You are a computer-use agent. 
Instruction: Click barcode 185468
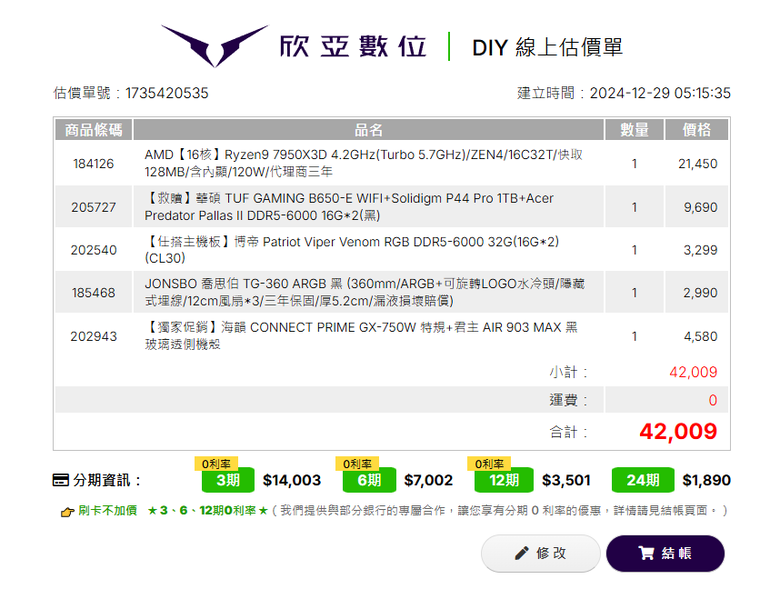(x=94, y=293)
